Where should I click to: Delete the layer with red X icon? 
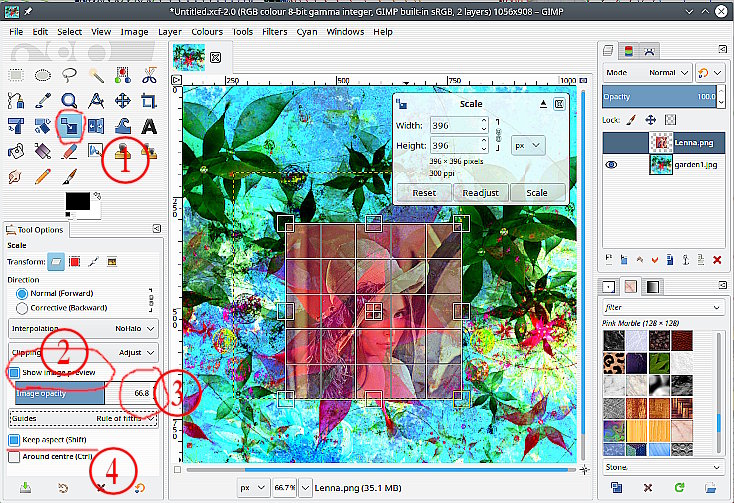(717, 260)
